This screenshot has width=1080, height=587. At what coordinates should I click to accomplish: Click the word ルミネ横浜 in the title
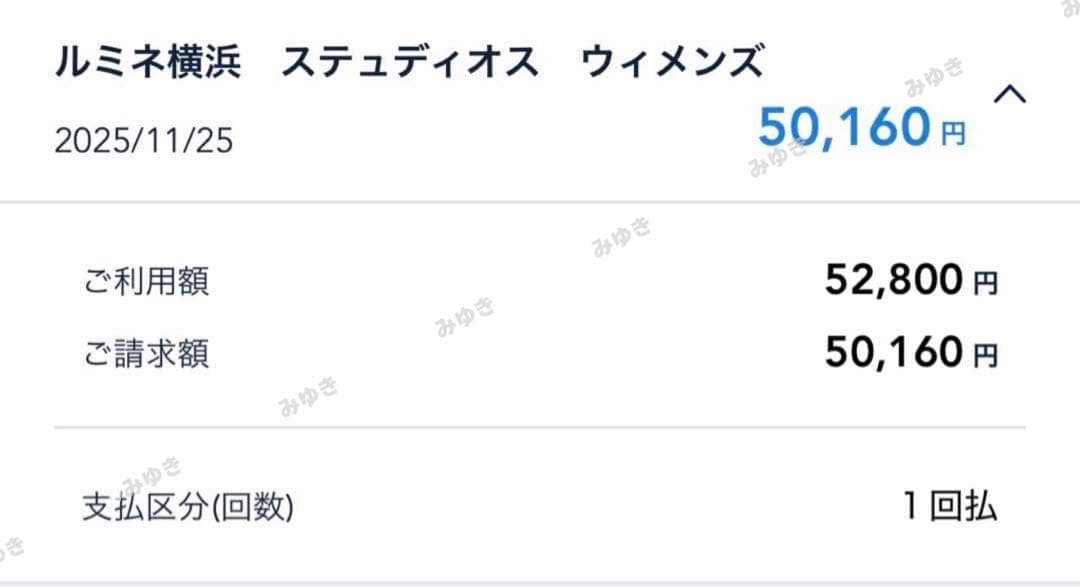(x=146, y=62)
